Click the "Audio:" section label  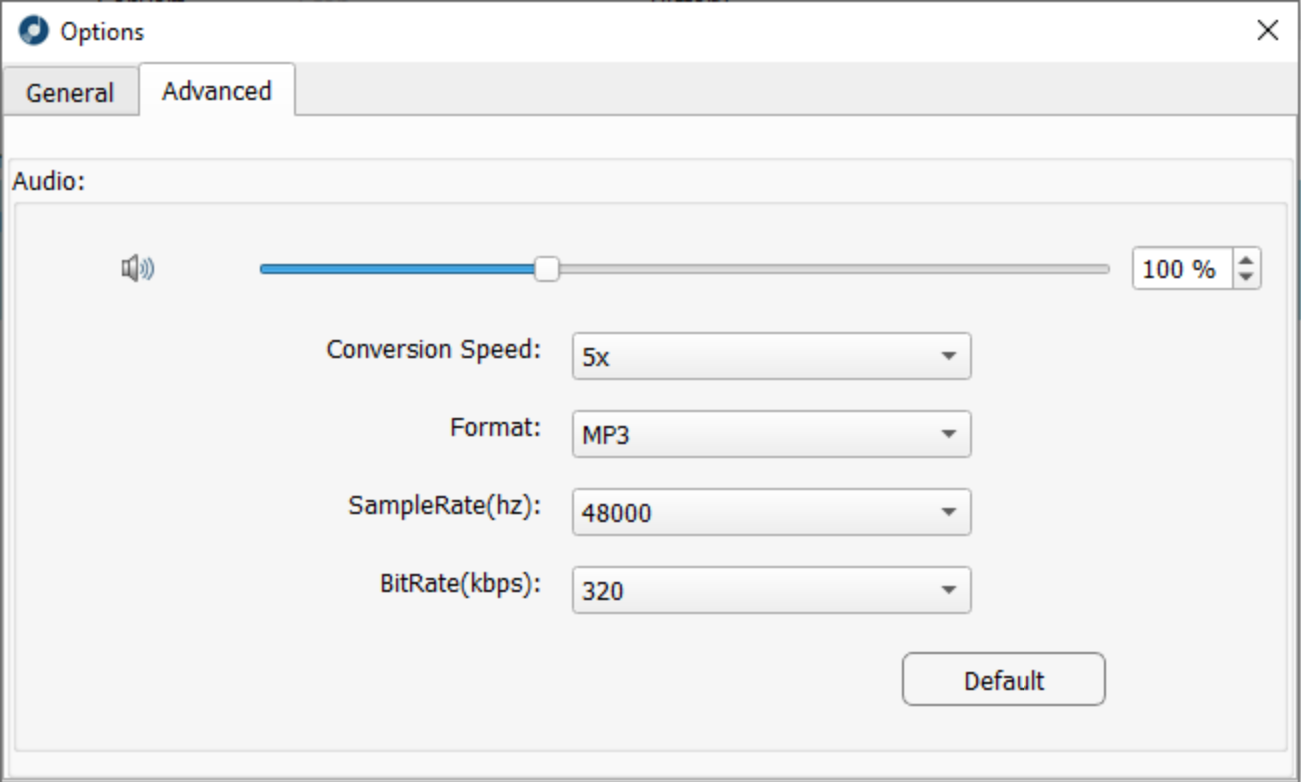tap(47, 183)
